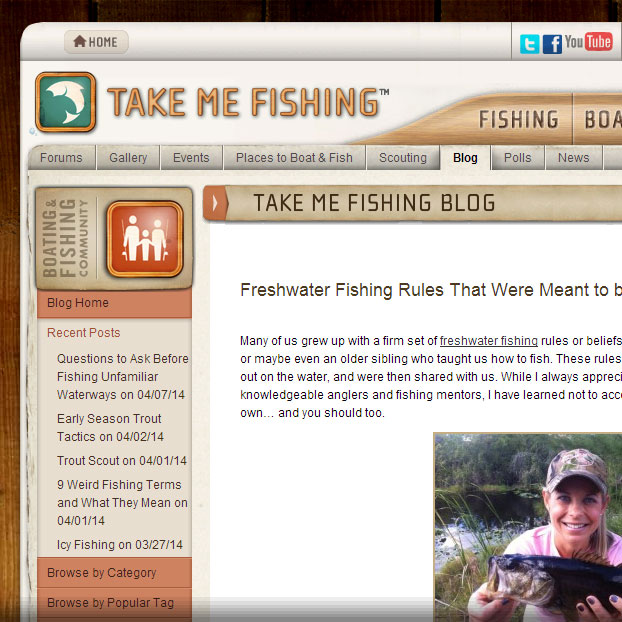Click the orange family community icon
The image size is (622, 622).
pos(145,239)
